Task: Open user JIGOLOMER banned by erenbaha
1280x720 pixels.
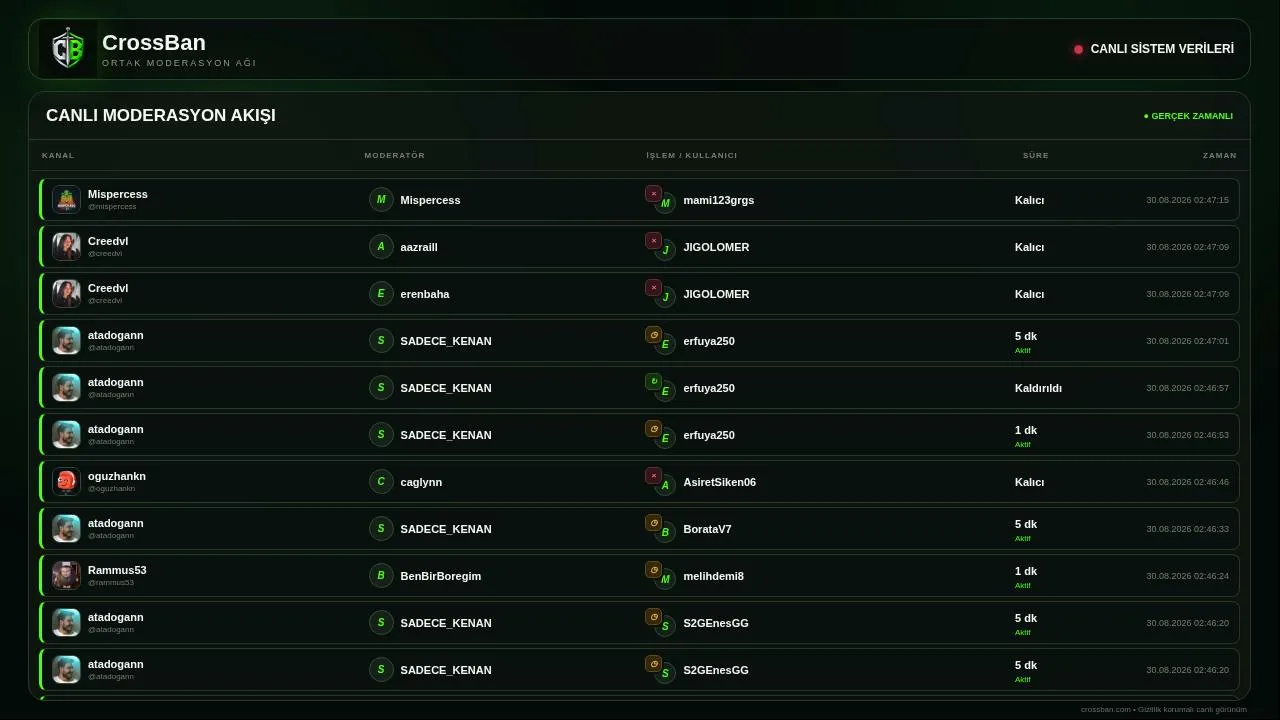Action: (716, 294)
